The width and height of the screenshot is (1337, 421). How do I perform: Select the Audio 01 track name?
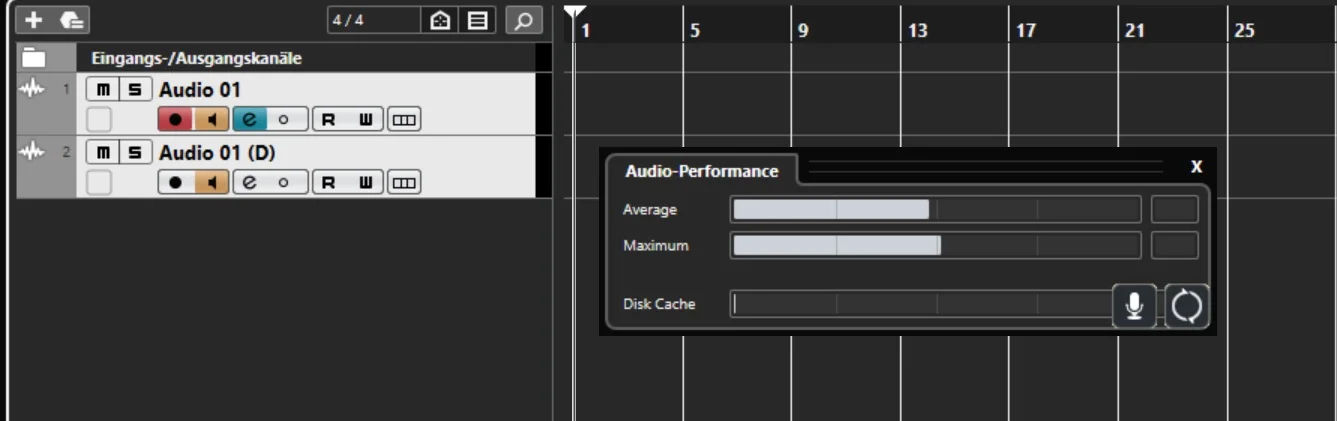[x=200, y=90]
